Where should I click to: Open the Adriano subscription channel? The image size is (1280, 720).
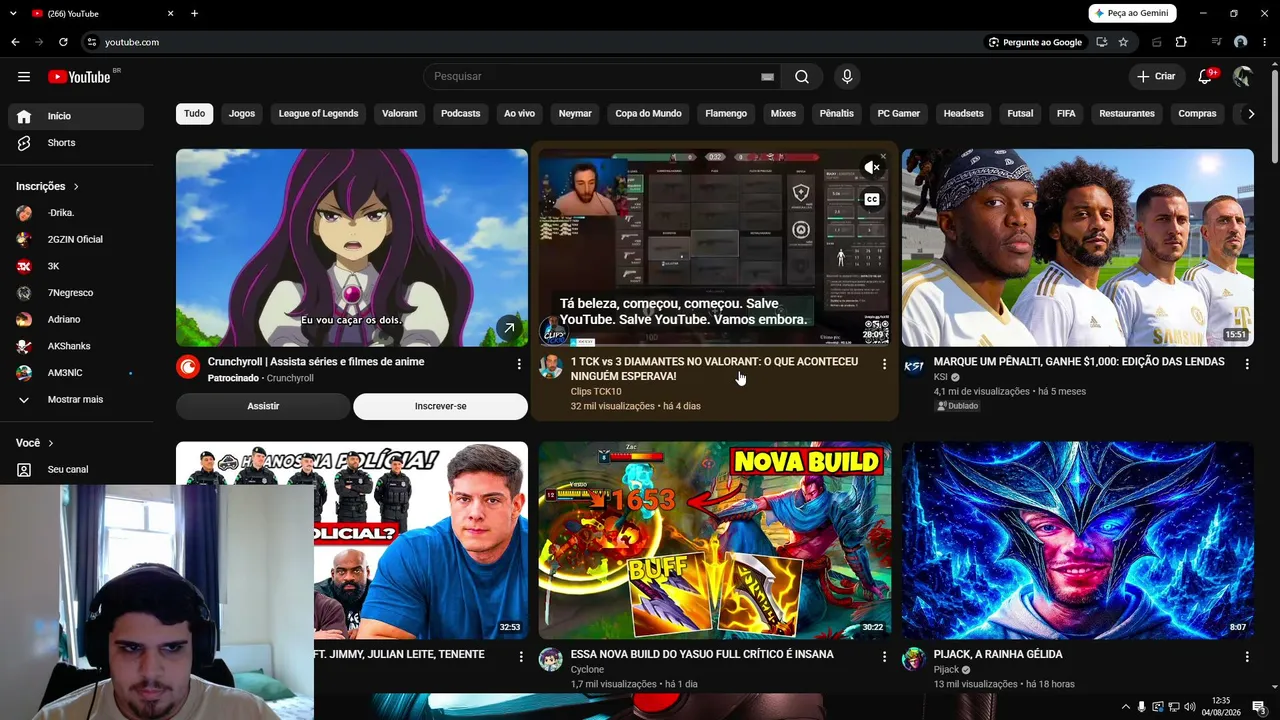[76, 320]
